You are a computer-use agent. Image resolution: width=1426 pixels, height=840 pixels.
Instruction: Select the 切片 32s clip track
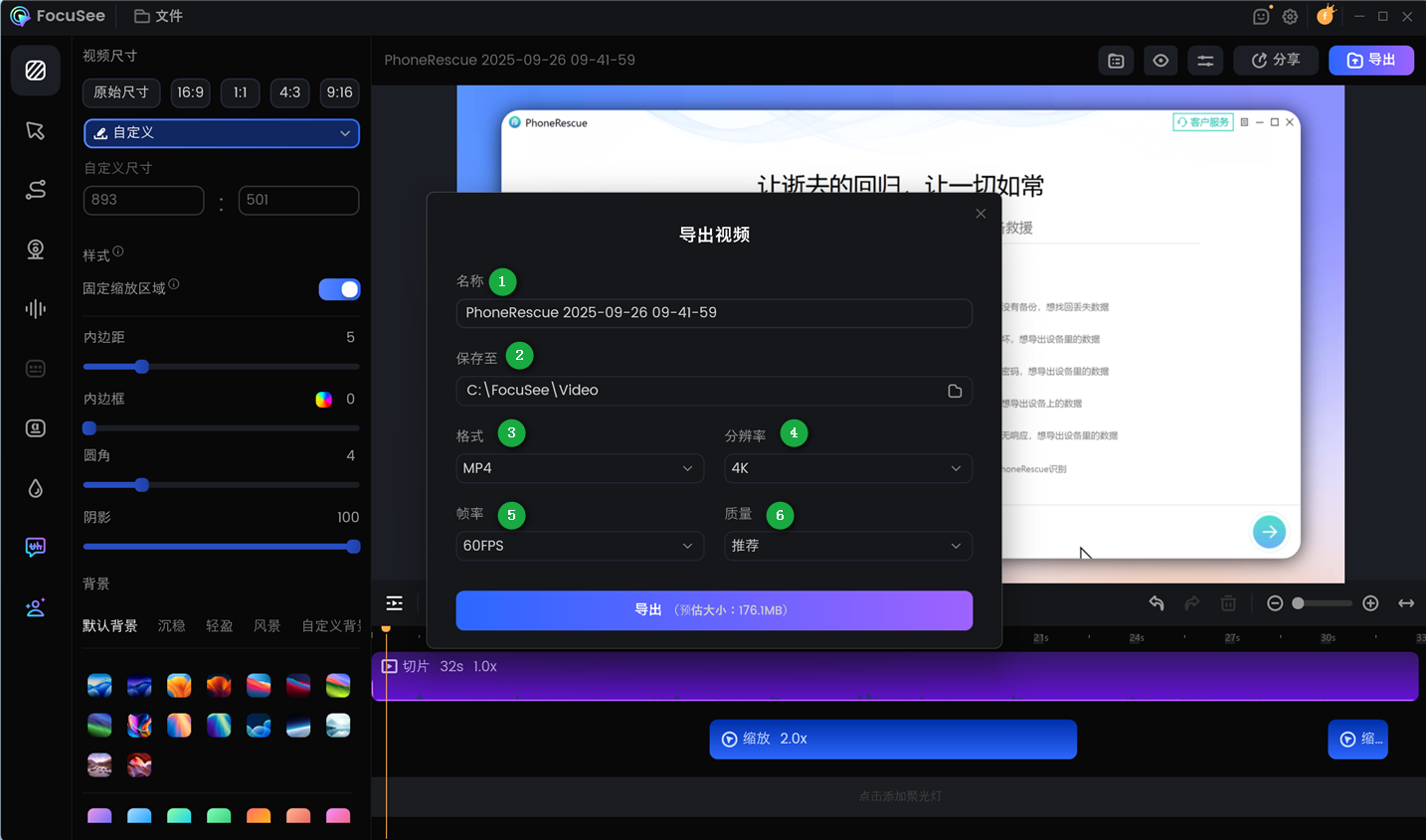(x=895, y=676)
